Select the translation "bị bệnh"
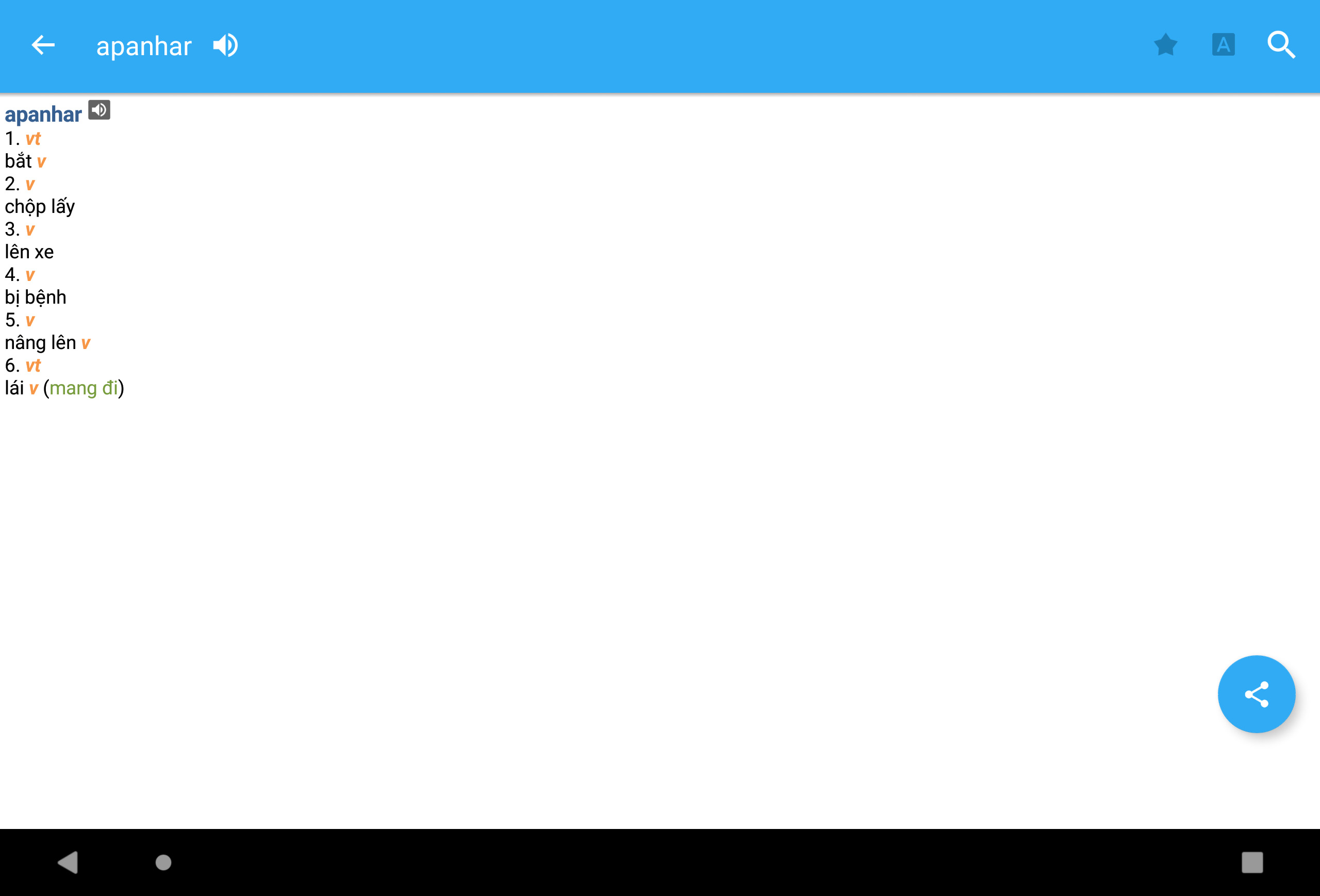Viewport: 1320px width, 896px height. point(36,297)
